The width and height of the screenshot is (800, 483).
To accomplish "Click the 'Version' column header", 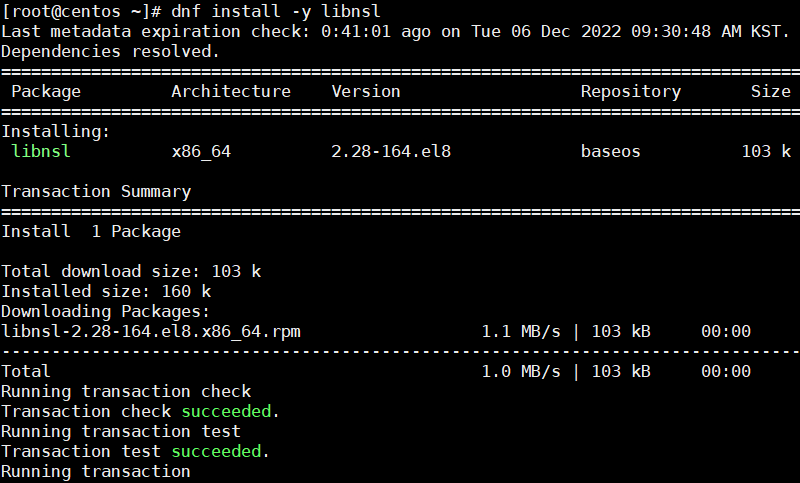I will coord(366,91).
